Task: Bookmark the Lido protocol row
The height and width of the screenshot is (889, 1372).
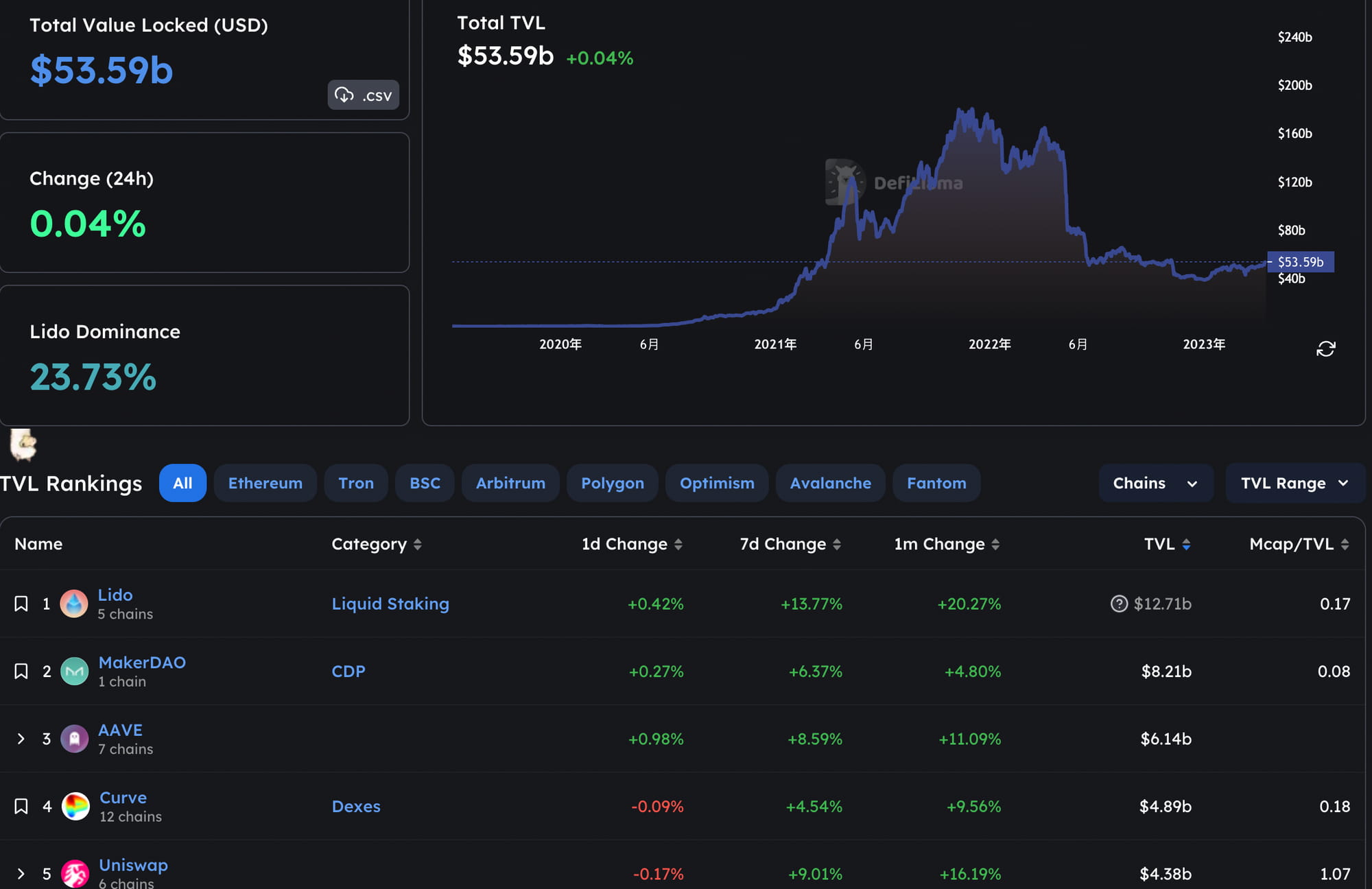Action: 21,604
